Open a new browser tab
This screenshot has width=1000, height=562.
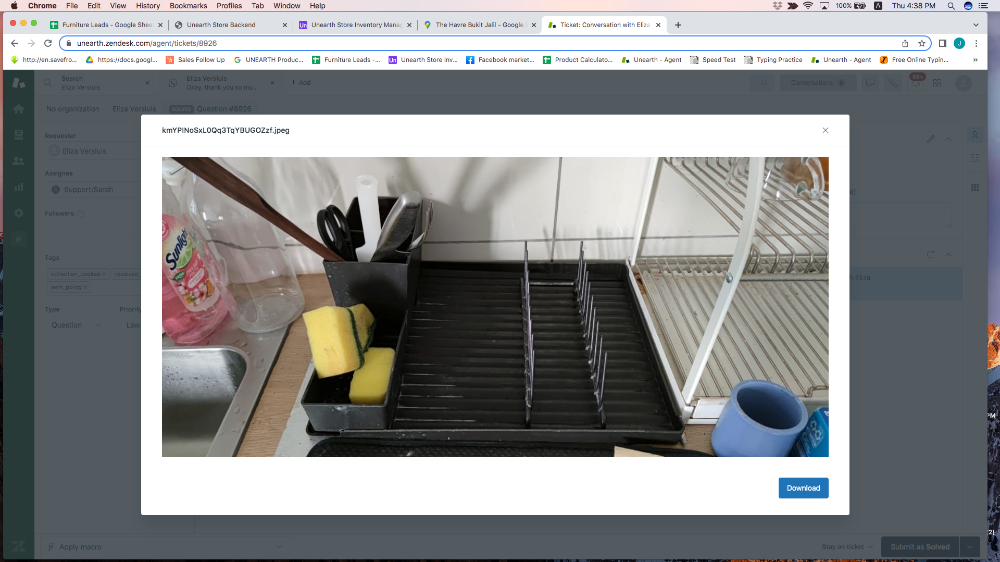tap(678, 25)
